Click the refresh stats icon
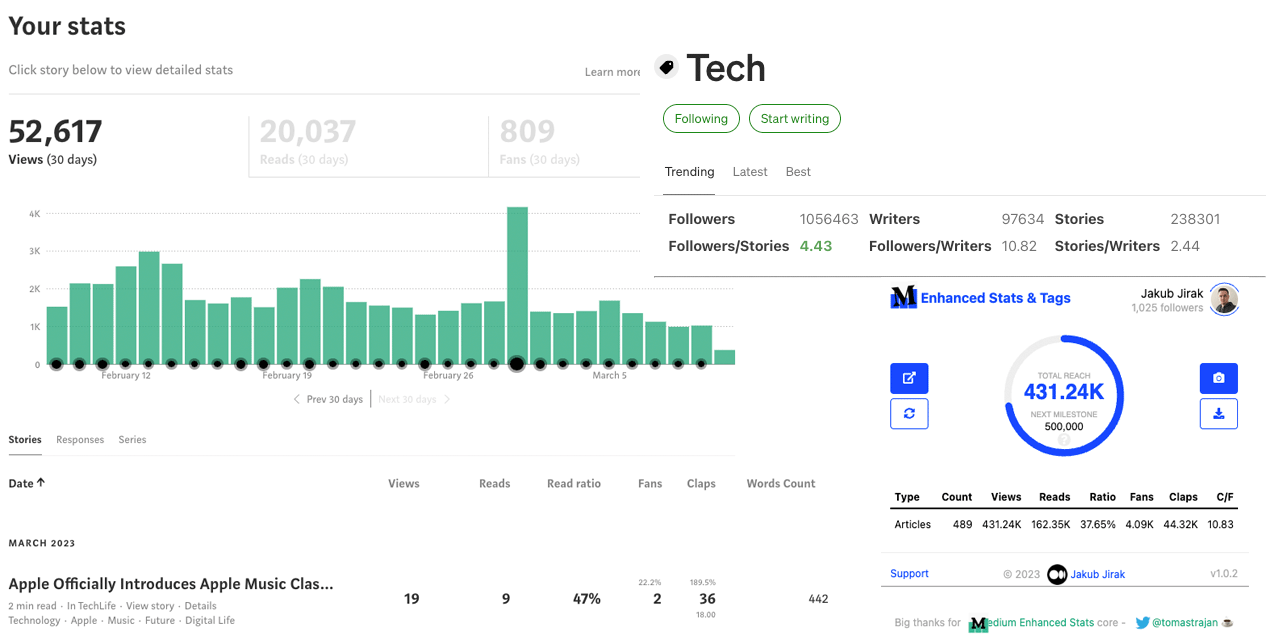This screenshot has height=640, width=1280. point(909,413)
